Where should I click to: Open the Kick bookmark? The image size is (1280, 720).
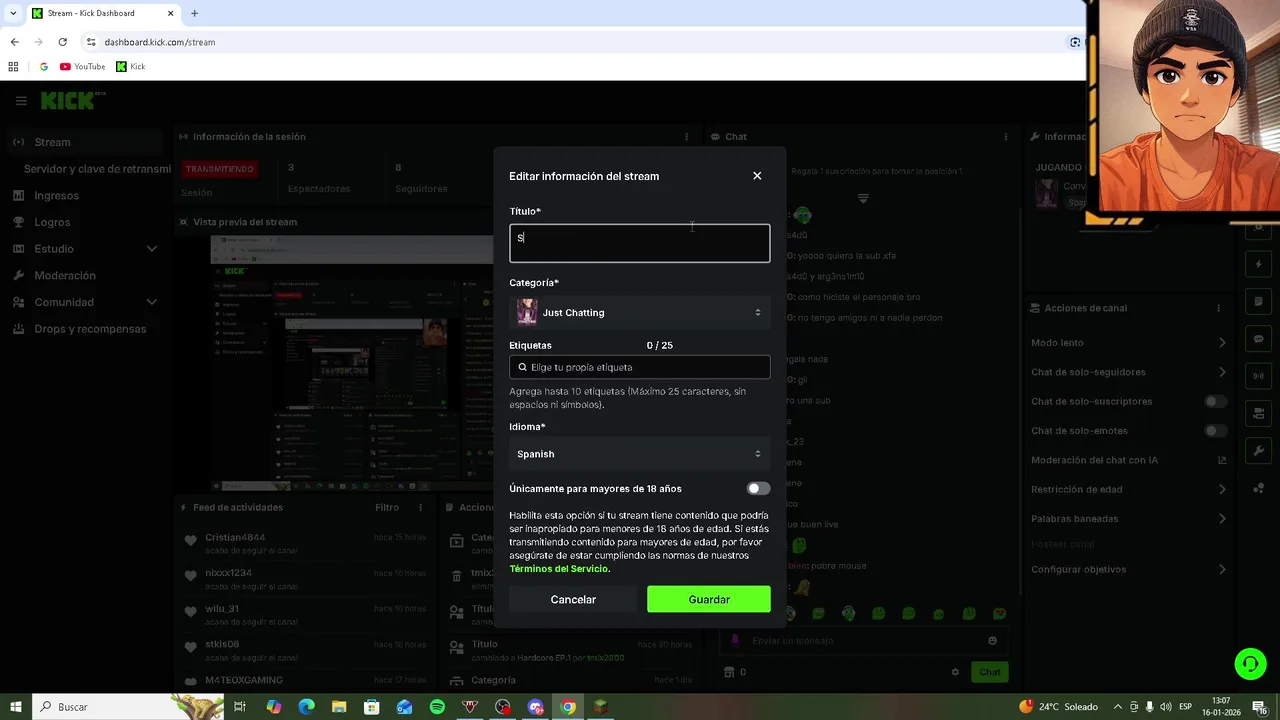[x=130, y=67]
